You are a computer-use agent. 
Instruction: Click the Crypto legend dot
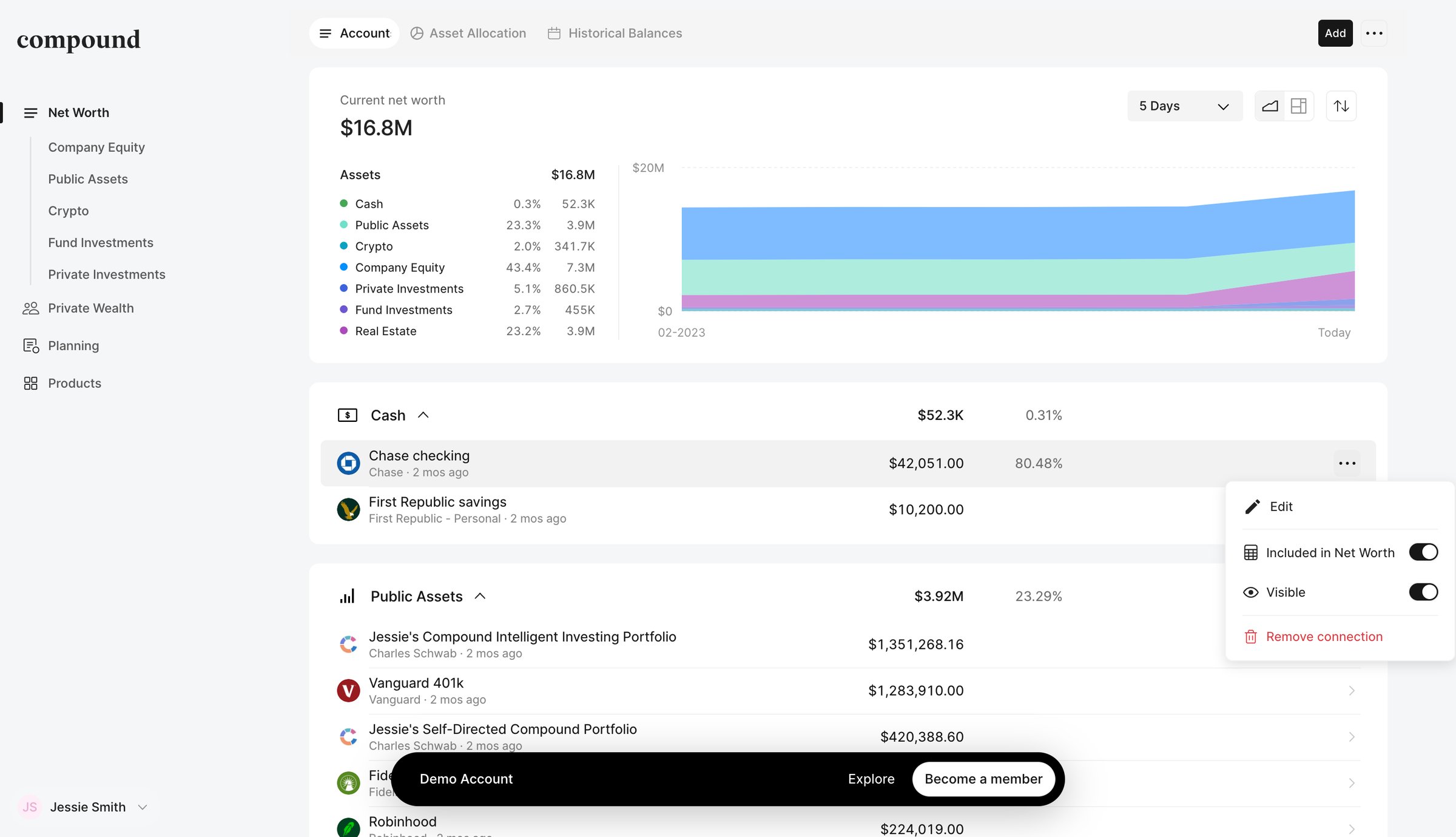344,246
